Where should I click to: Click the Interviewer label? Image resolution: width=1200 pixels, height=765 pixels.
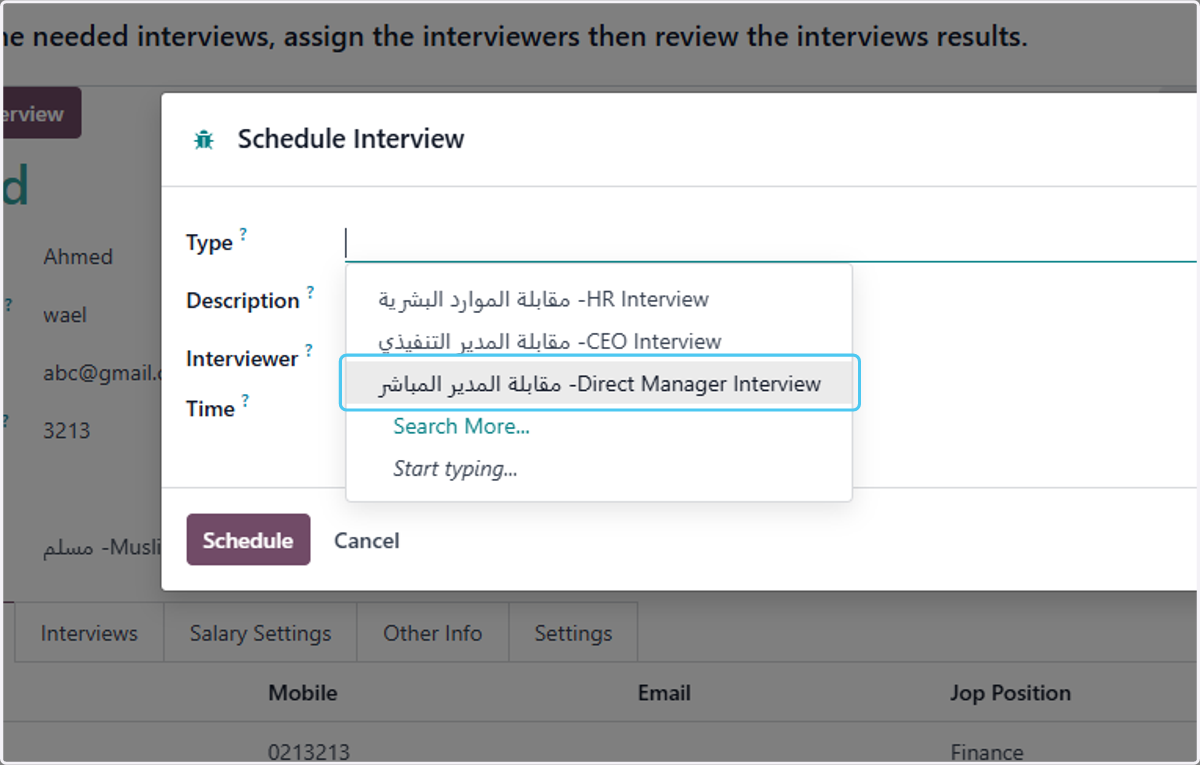pos(242,359)
